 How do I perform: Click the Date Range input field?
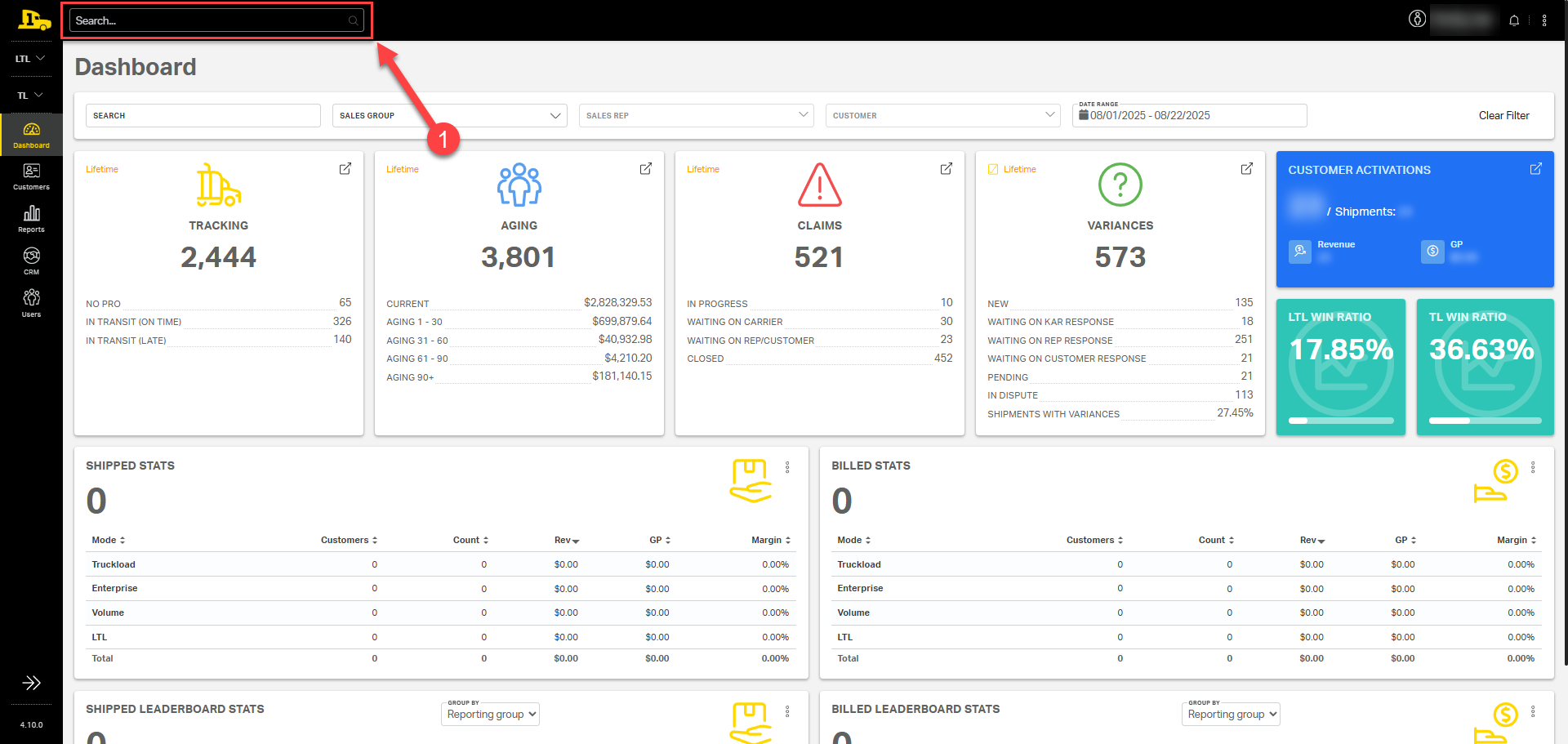pyautogui.click(x=1190, y=116)
